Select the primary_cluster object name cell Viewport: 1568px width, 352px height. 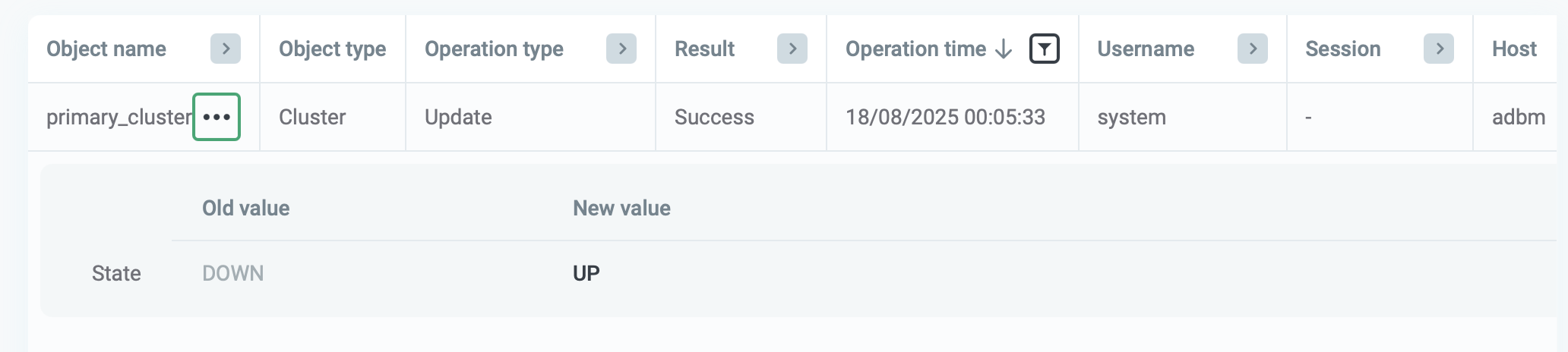[x=119, y=117]
